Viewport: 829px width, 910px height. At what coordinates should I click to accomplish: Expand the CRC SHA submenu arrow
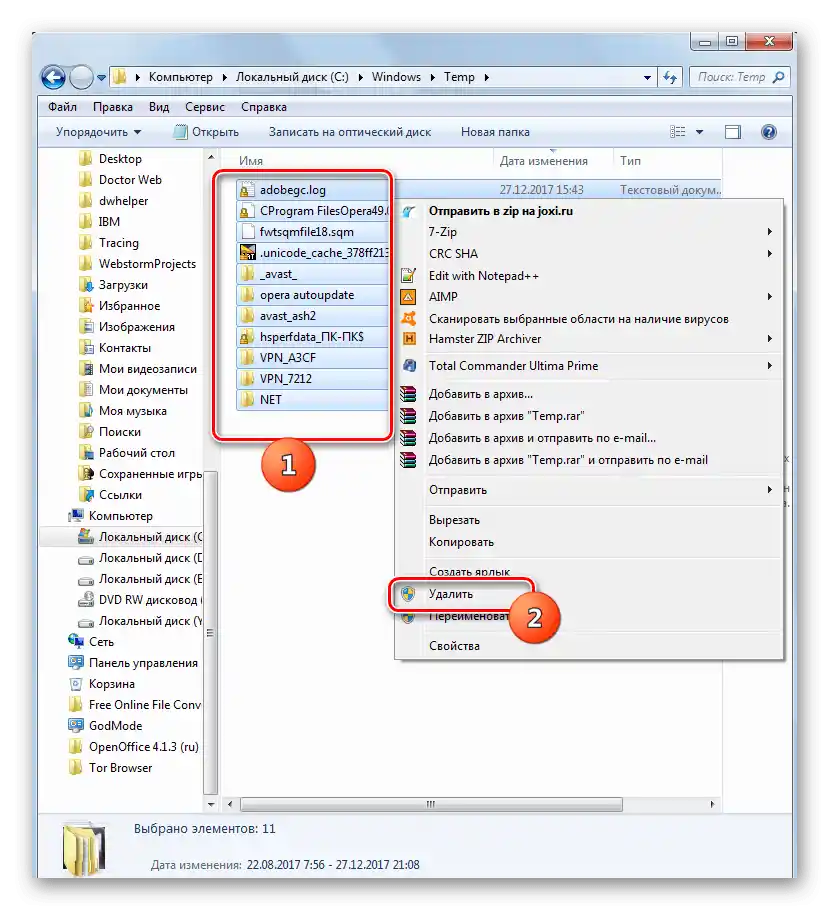(x=770, y=254)
